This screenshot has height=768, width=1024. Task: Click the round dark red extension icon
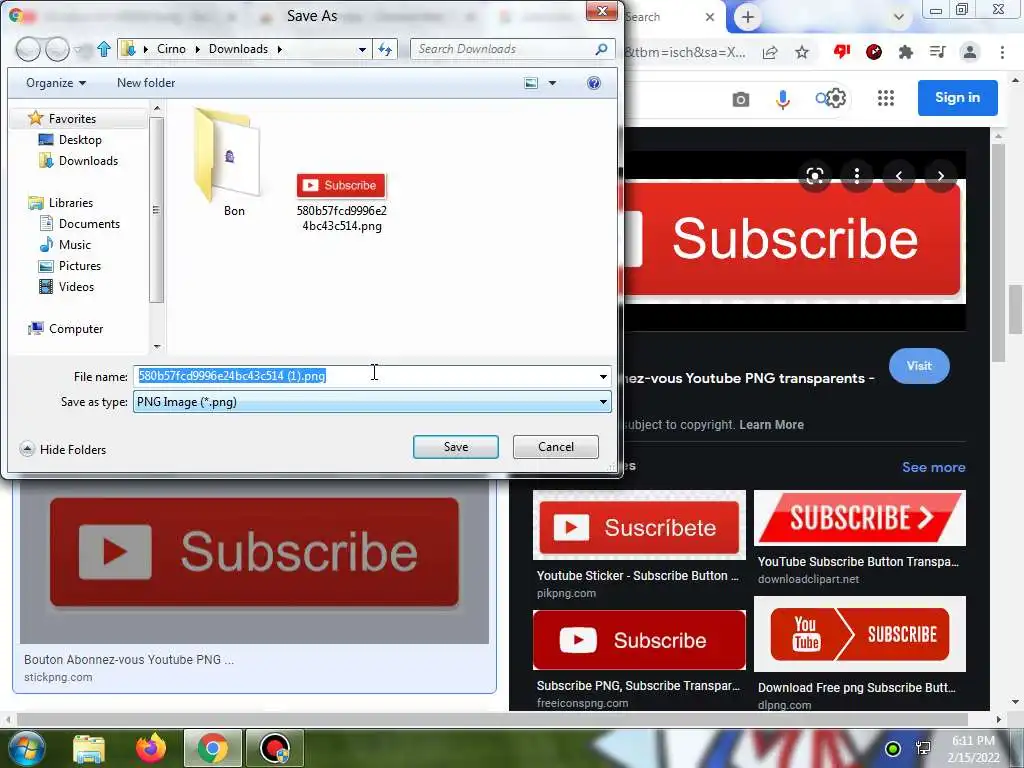pos(874,52)
